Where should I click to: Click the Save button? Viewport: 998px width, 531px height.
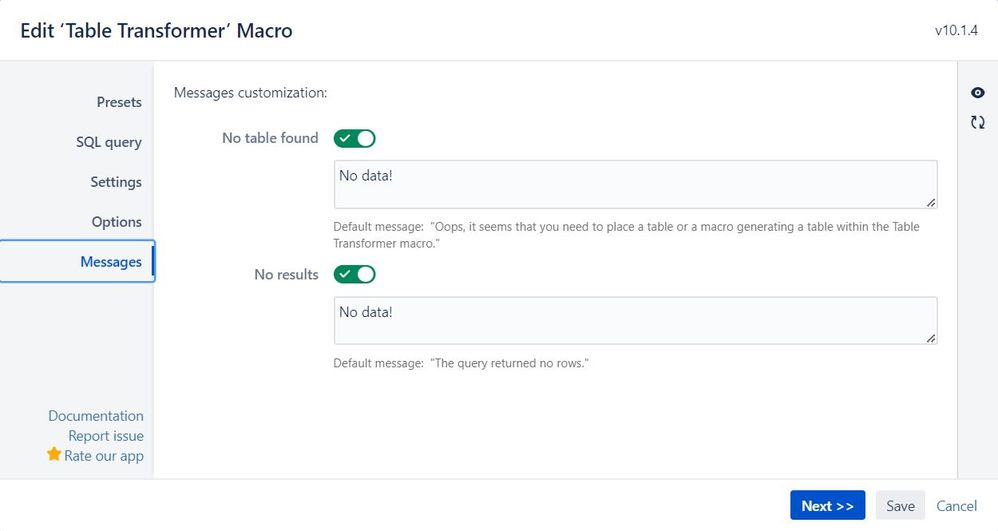pyautogui.click(x=900, y=506)
